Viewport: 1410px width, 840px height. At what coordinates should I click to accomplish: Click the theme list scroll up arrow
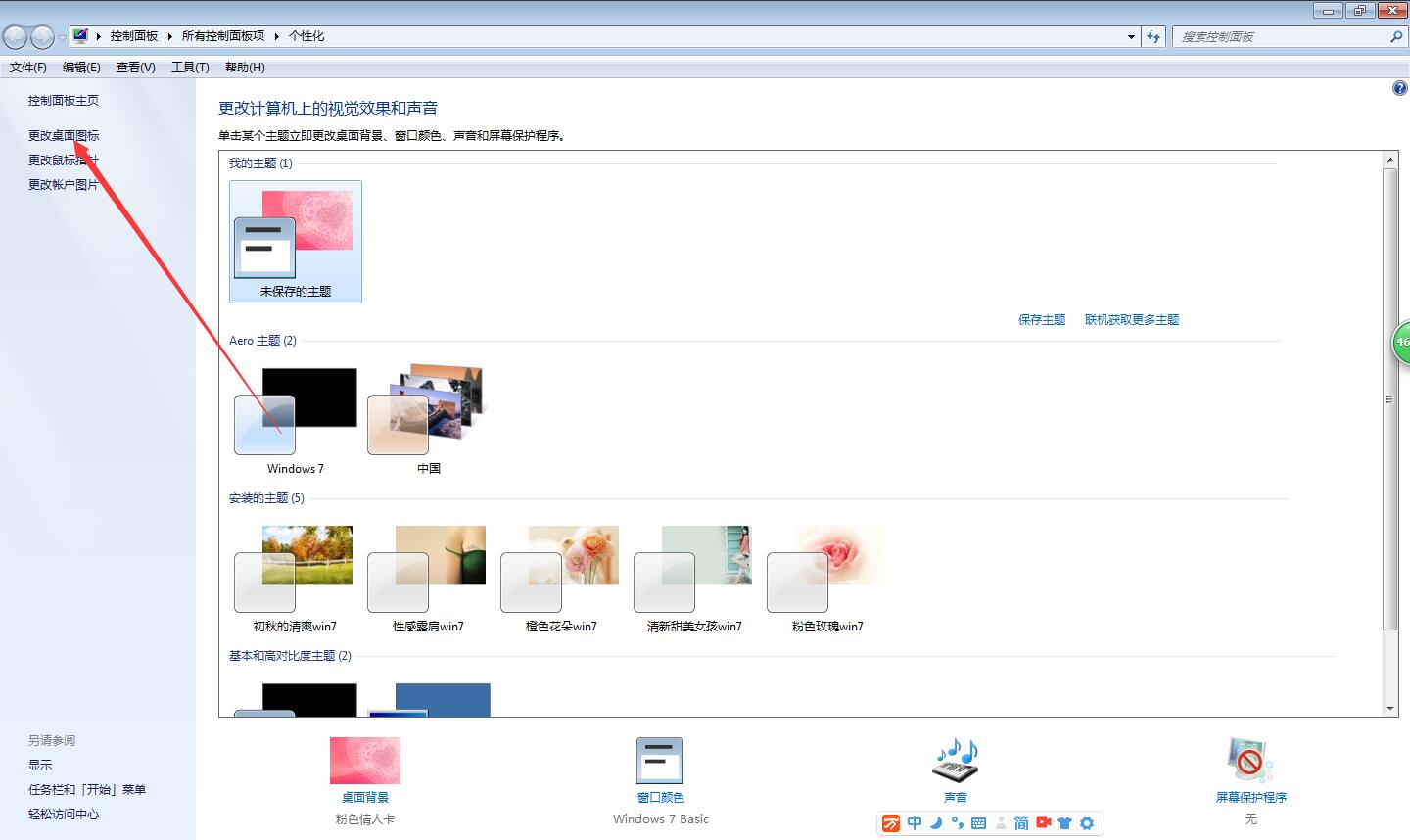(x=1390, y=160)
